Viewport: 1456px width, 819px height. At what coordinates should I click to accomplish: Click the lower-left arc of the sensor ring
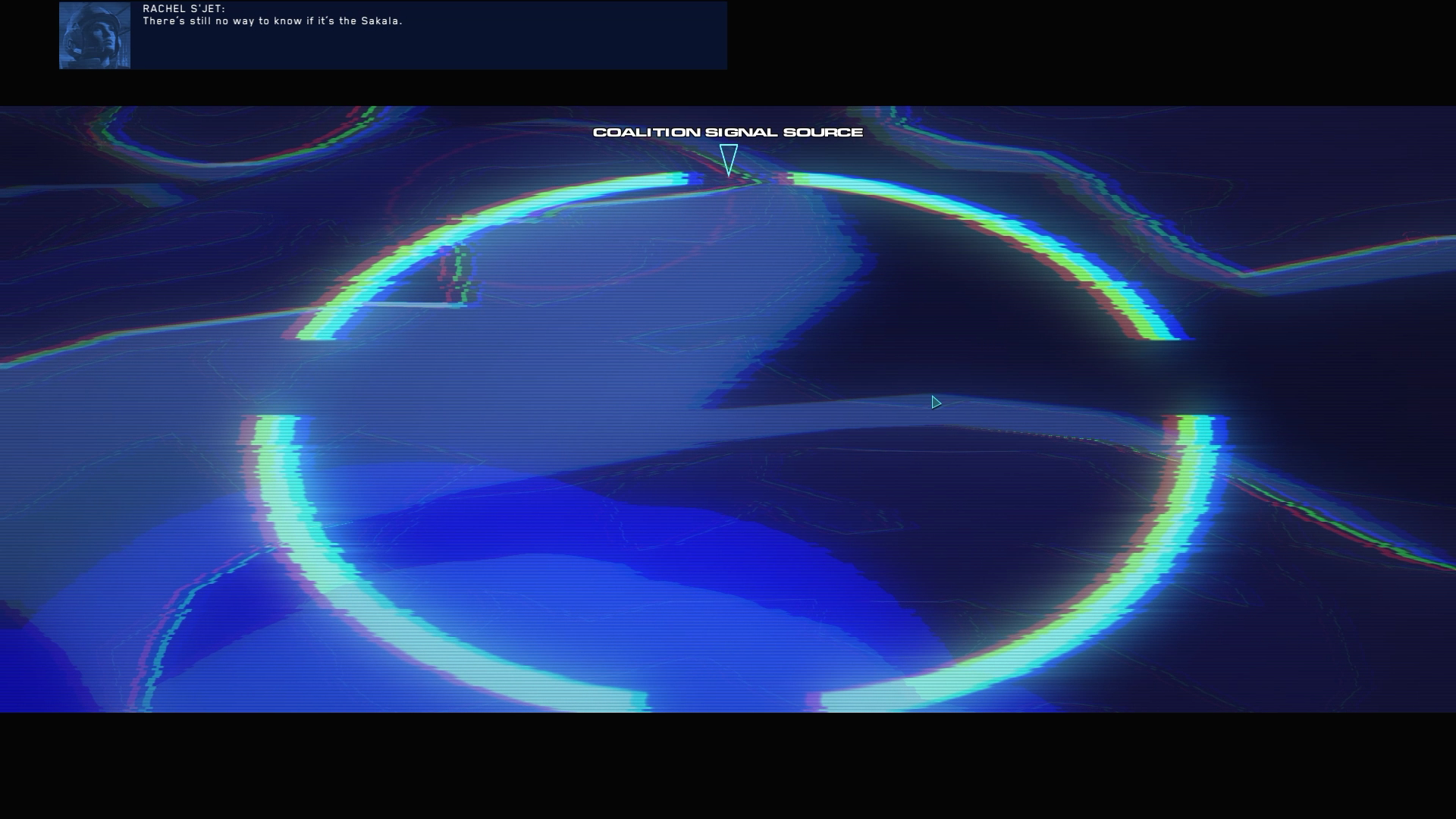(341, 576)
